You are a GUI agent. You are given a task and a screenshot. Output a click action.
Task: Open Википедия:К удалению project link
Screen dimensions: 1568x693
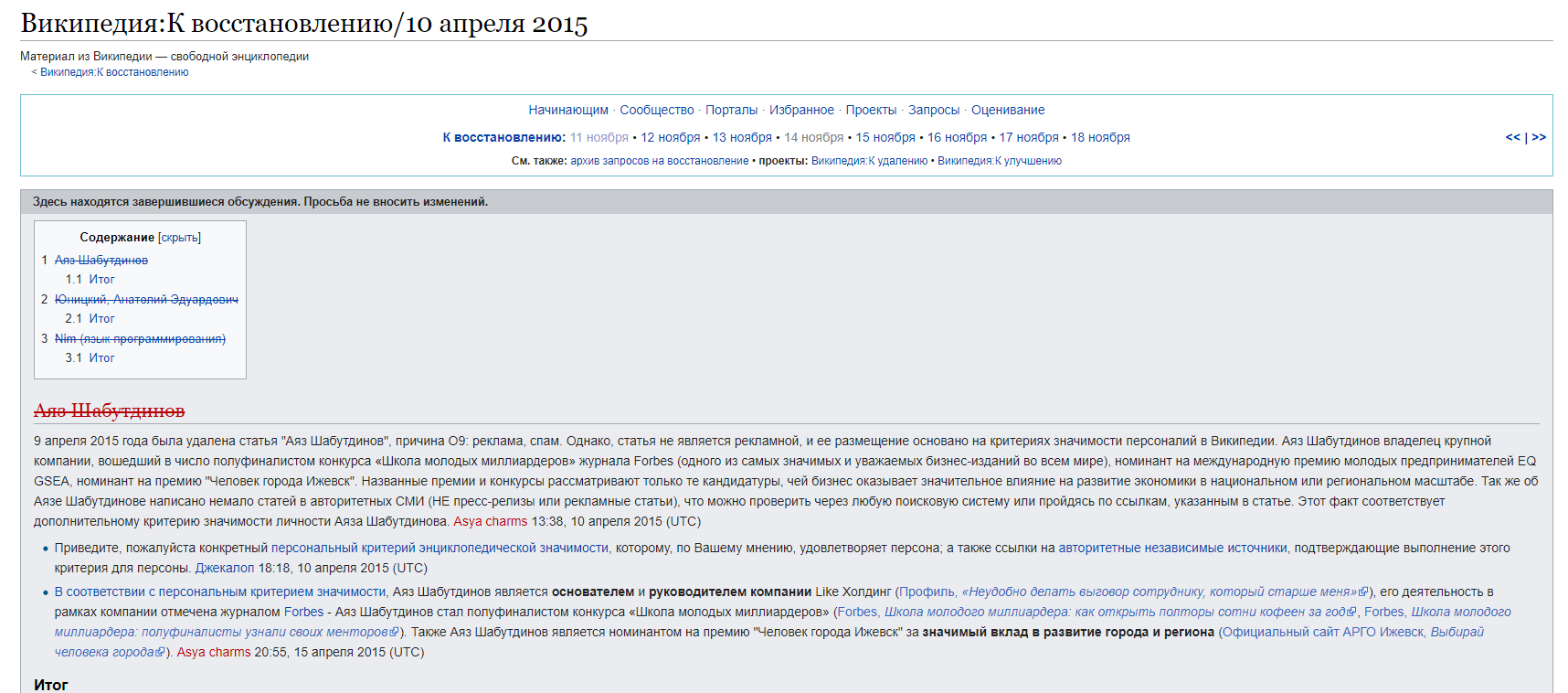[x=869, y=161]
